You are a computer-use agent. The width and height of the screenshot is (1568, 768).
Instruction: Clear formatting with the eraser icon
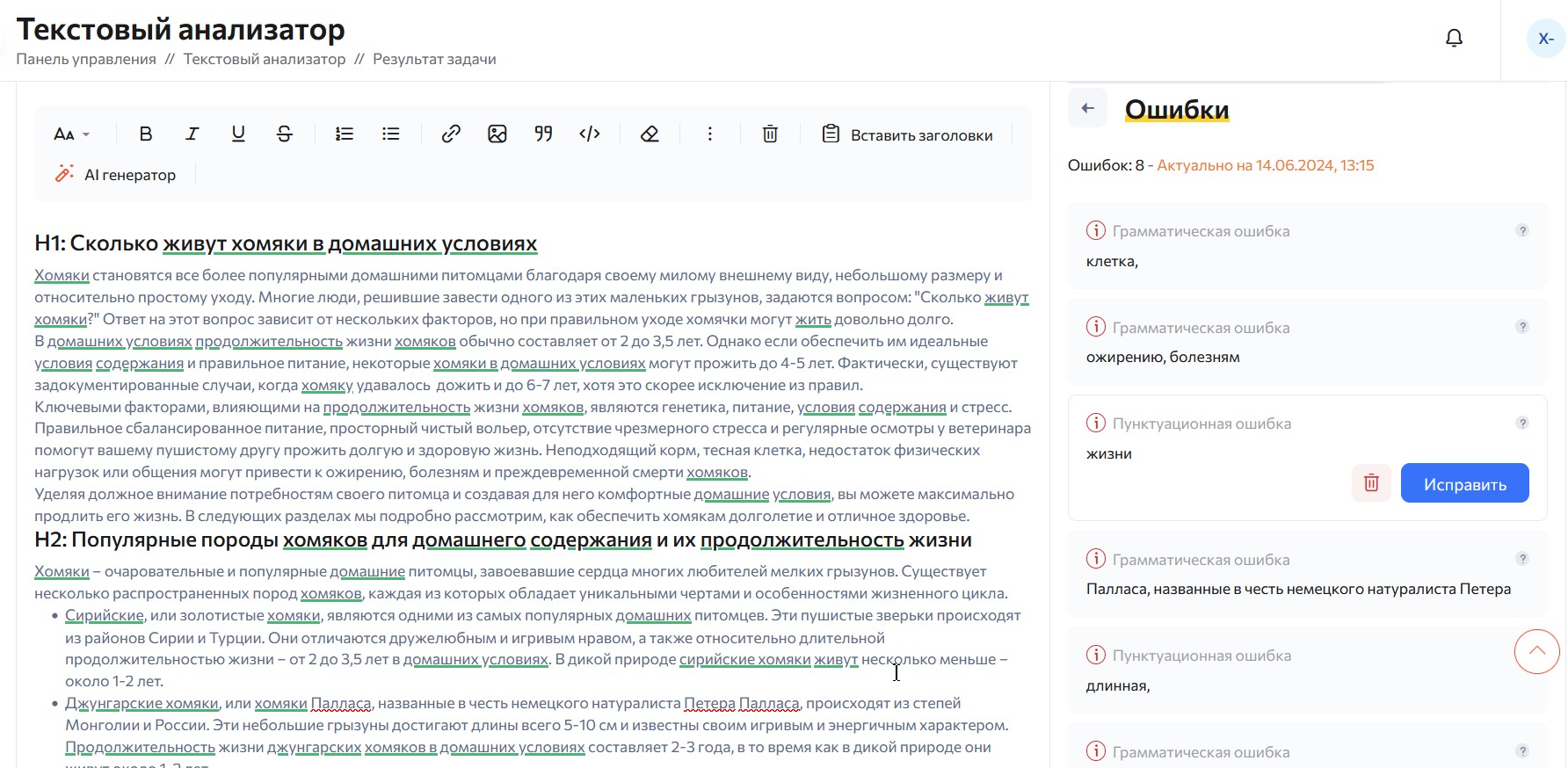point(650,134)
